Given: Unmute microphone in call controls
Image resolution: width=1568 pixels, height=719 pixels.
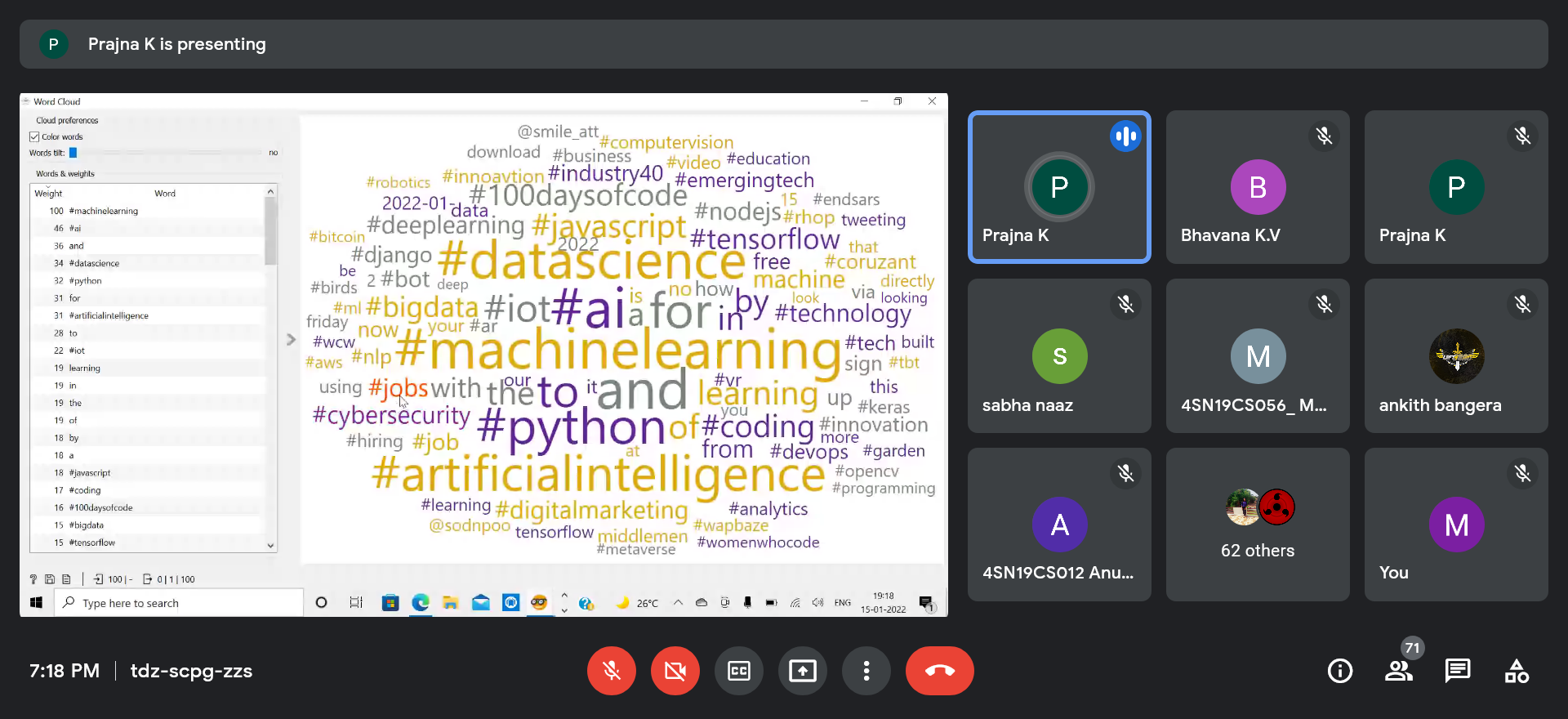Looking at the screenshot, I should click(x=611, y=671).
